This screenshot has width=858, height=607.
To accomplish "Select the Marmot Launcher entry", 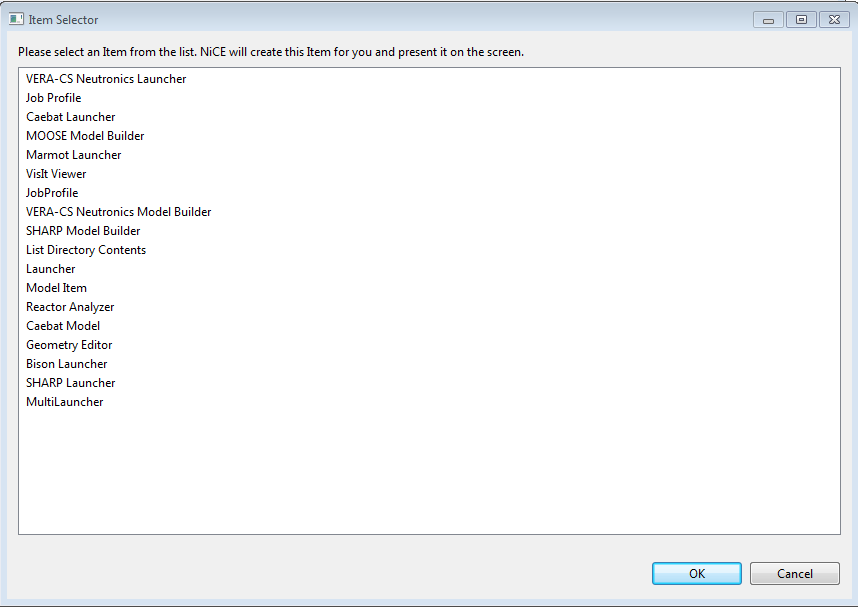I will [x=74, y=155].
